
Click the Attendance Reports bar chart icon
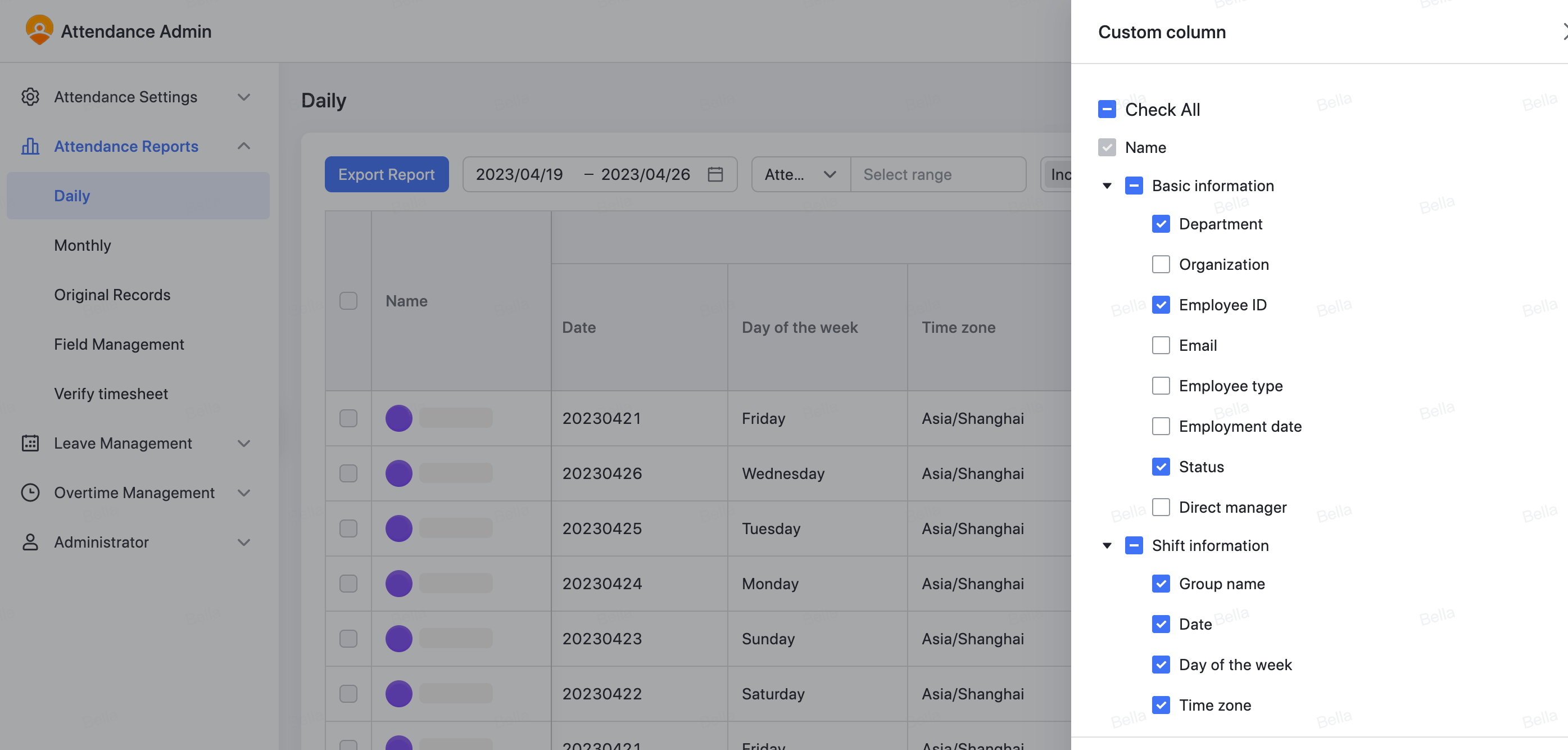(30, 146)
